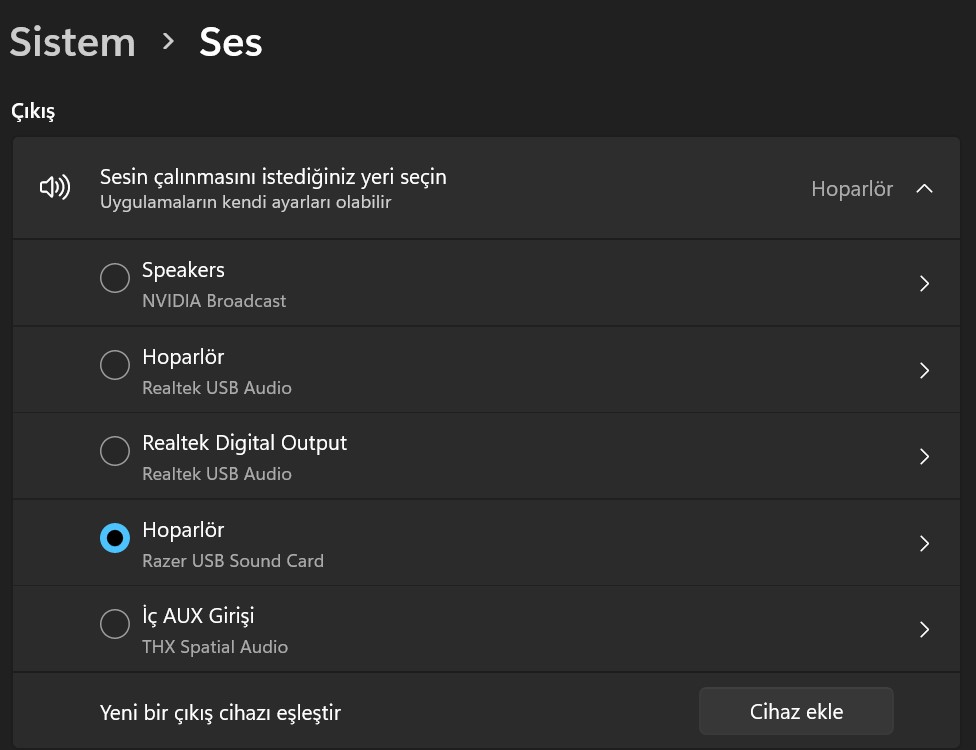Open Razer USB Sound Card properties arrow
This screenshot has height=750, width=976.
pyautogui.click(x=924, y=544)
